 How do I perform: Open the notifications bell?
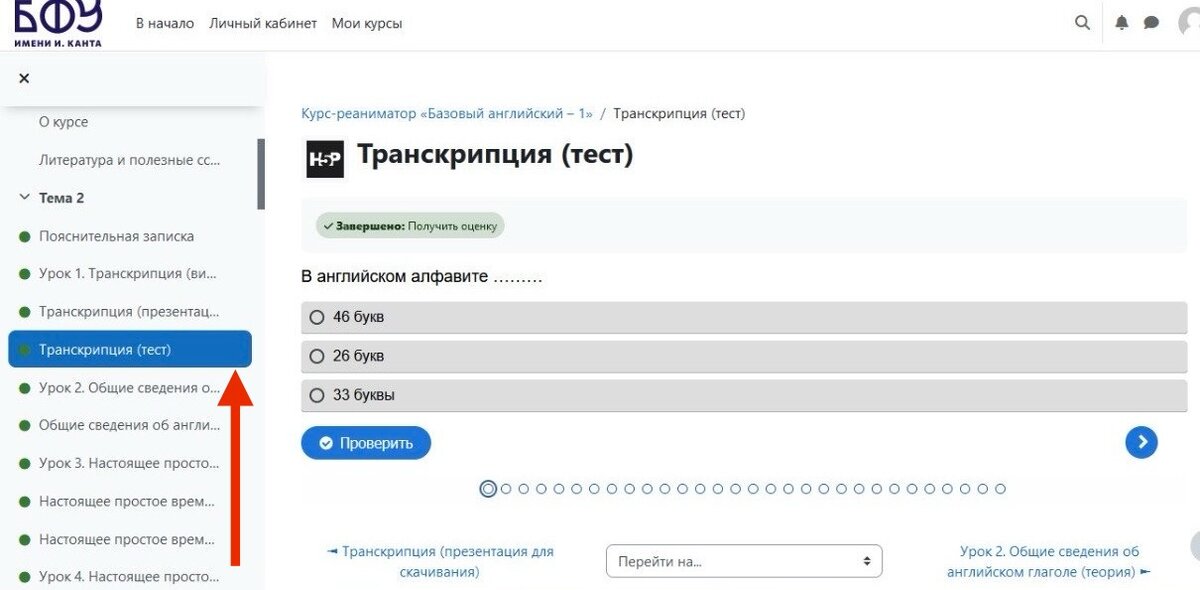1121,21
